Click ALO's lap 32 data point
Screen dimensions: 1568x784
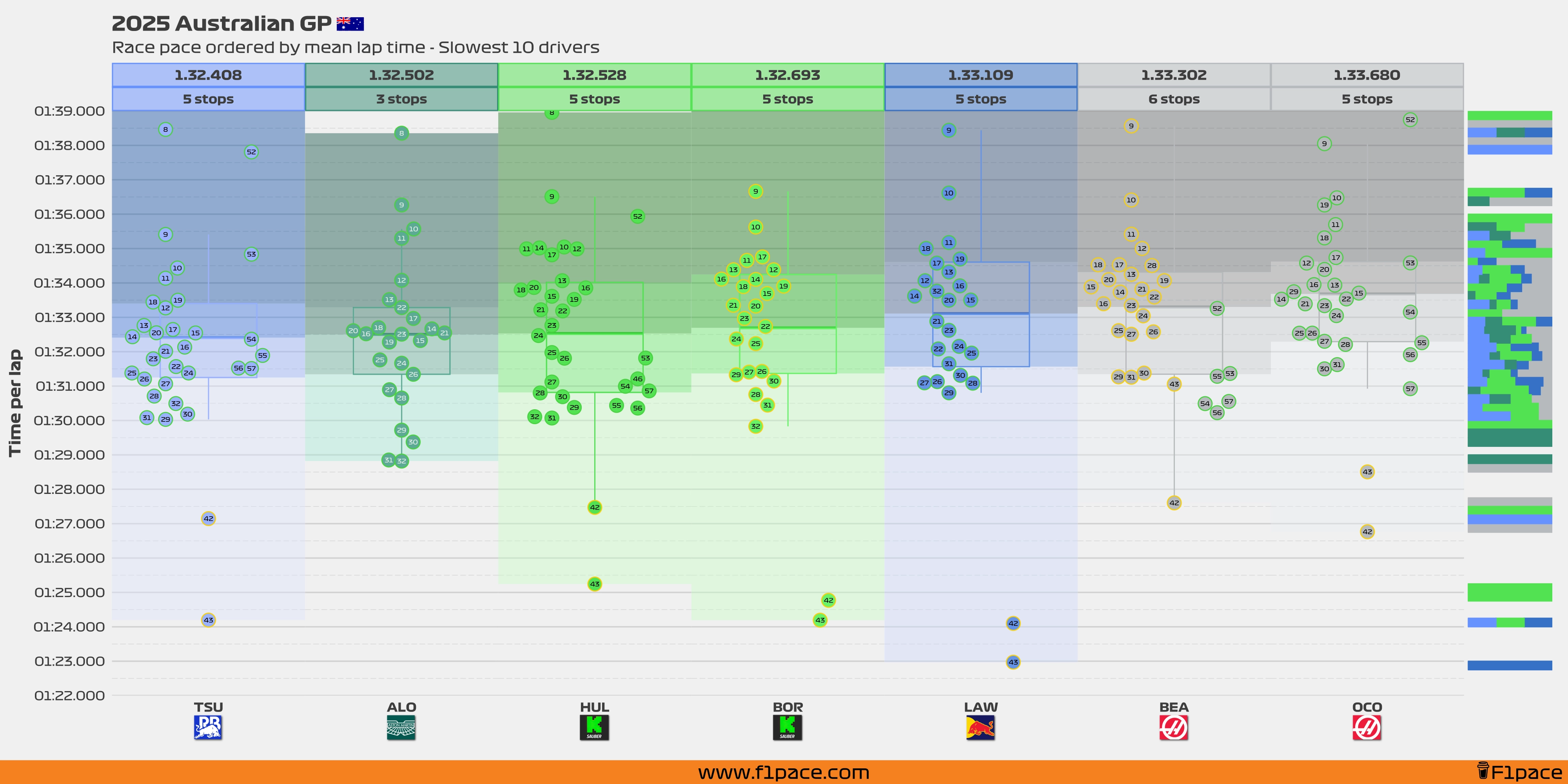tap(401, 461)
